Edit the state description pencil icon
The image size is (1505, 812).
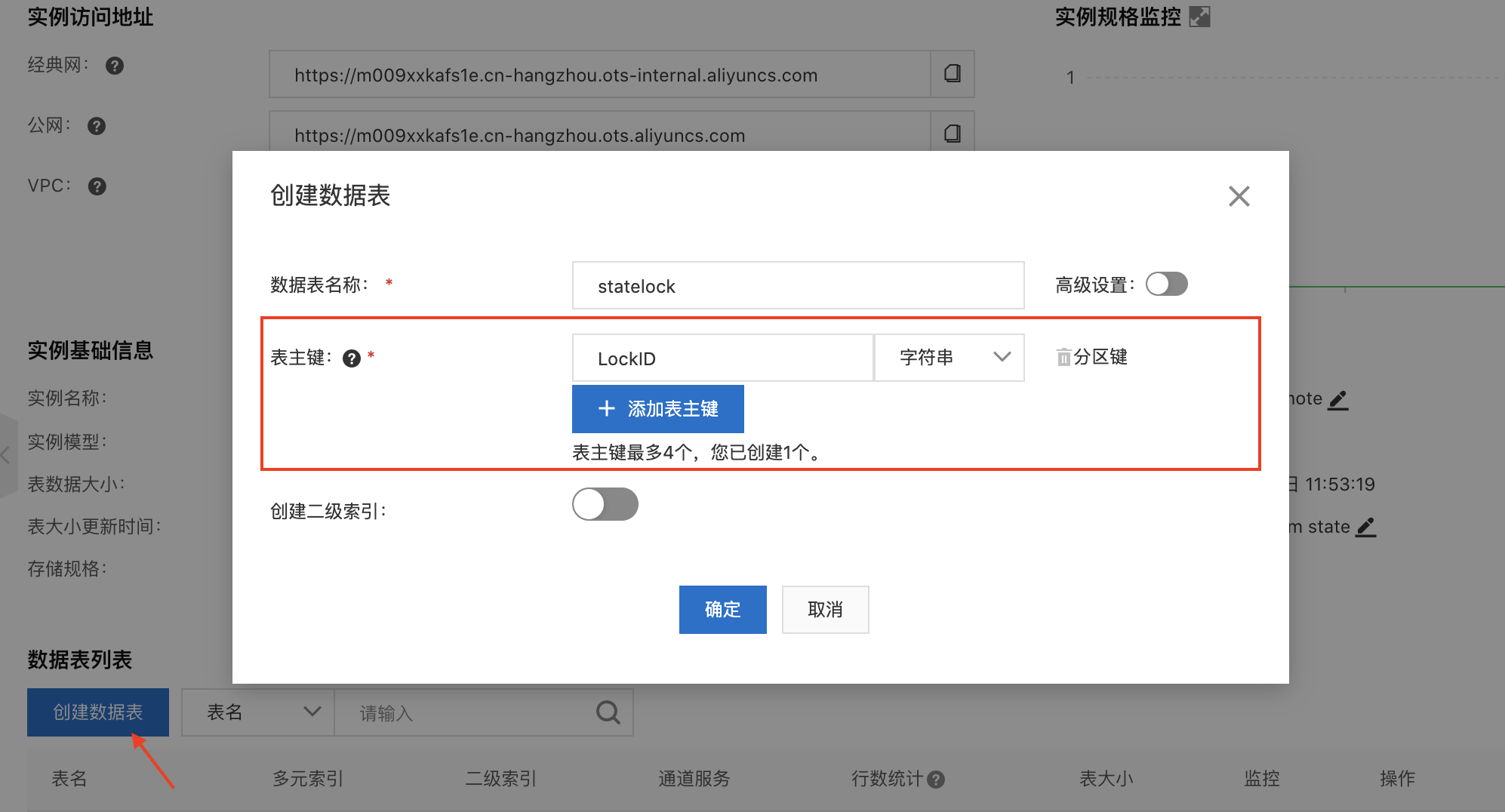1366,527
